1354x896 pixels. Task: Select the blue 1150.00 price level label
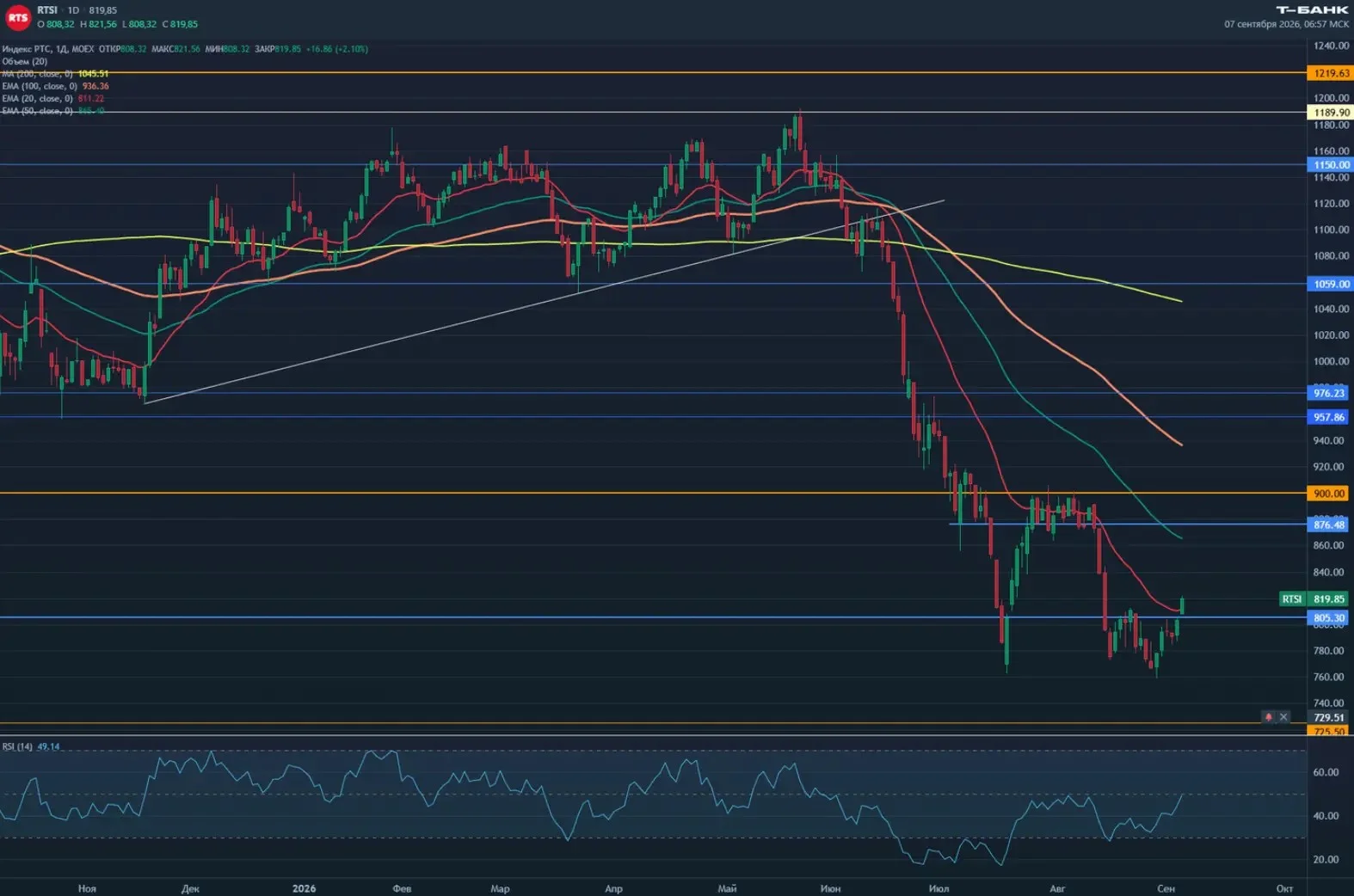1330,165
